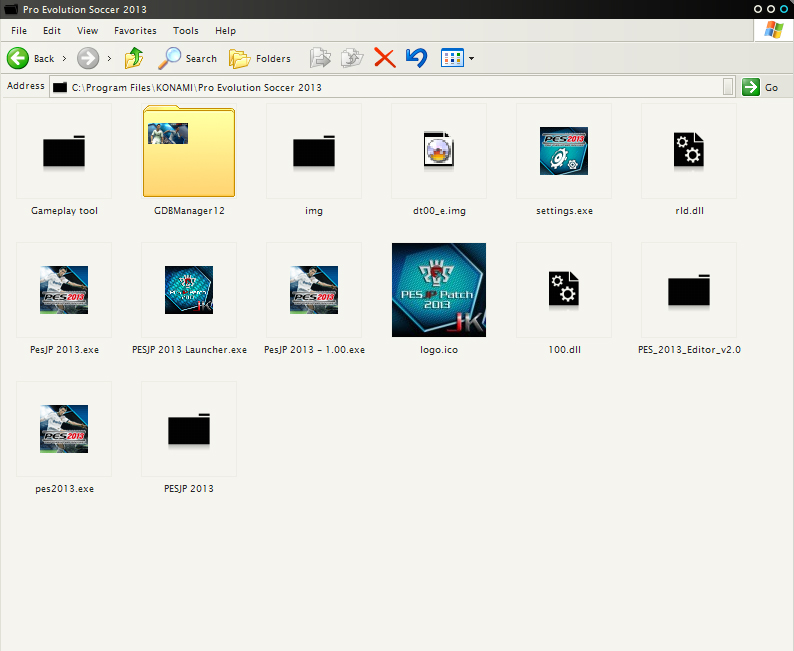Click the cyan window control circle
Viewport: 794px width, 651px height.
click(x=784, y=9)
